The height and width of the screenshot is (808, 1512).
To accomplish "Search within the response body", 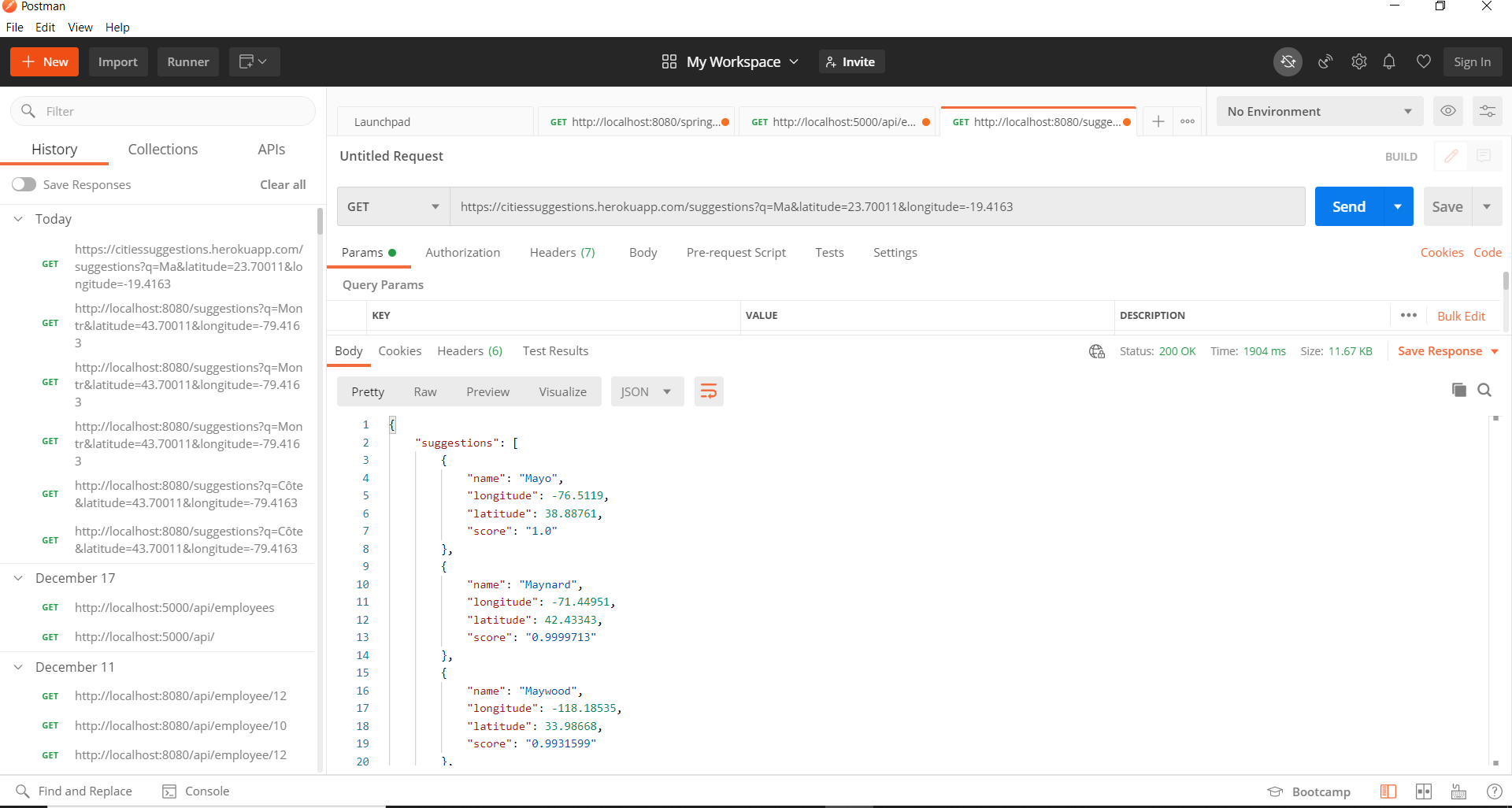I will pyautogui.click(x=1486, y=390).
